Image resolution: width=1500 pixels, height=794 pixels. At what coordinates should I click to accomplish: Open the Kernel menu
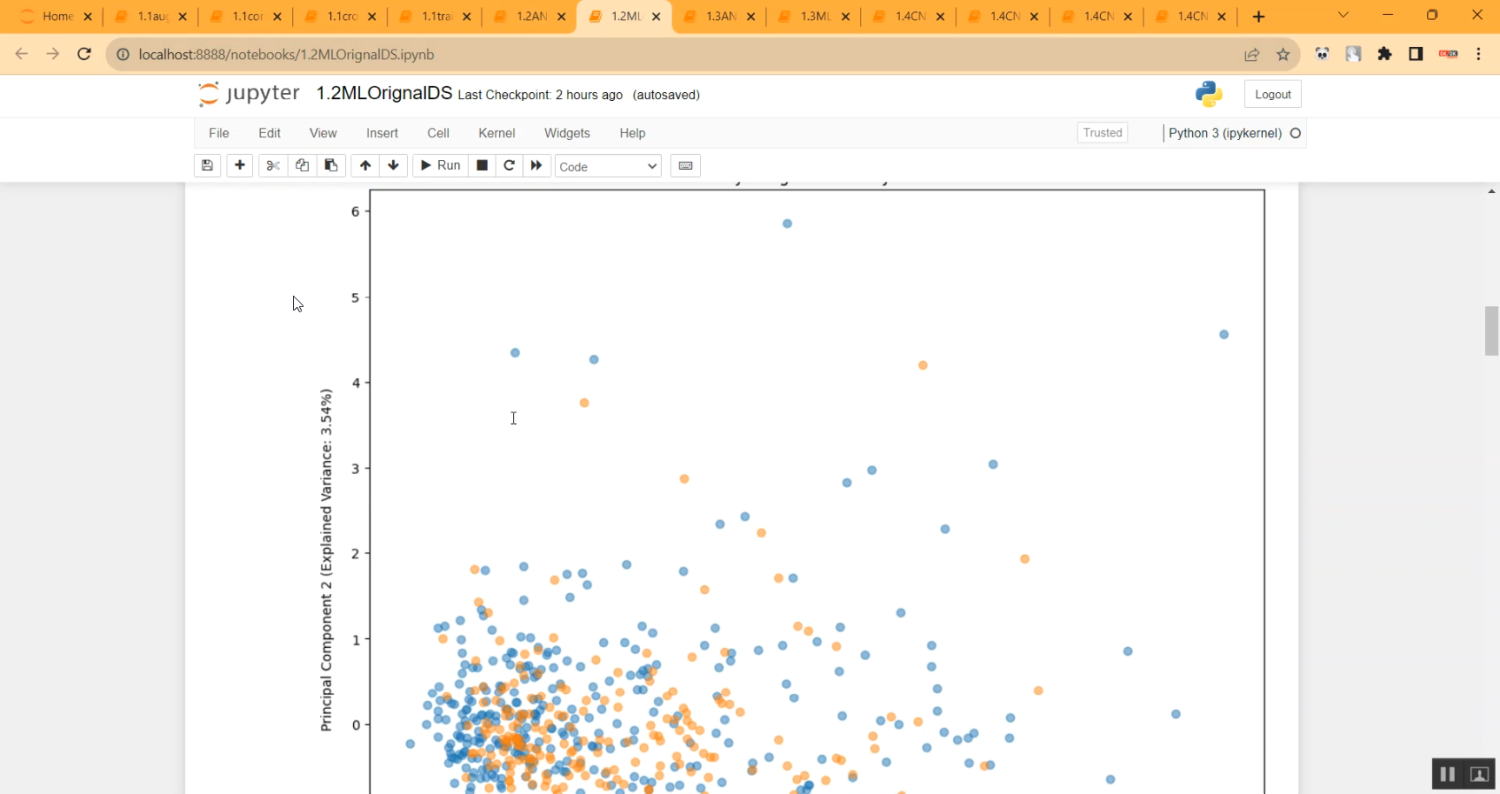(496, 133)
